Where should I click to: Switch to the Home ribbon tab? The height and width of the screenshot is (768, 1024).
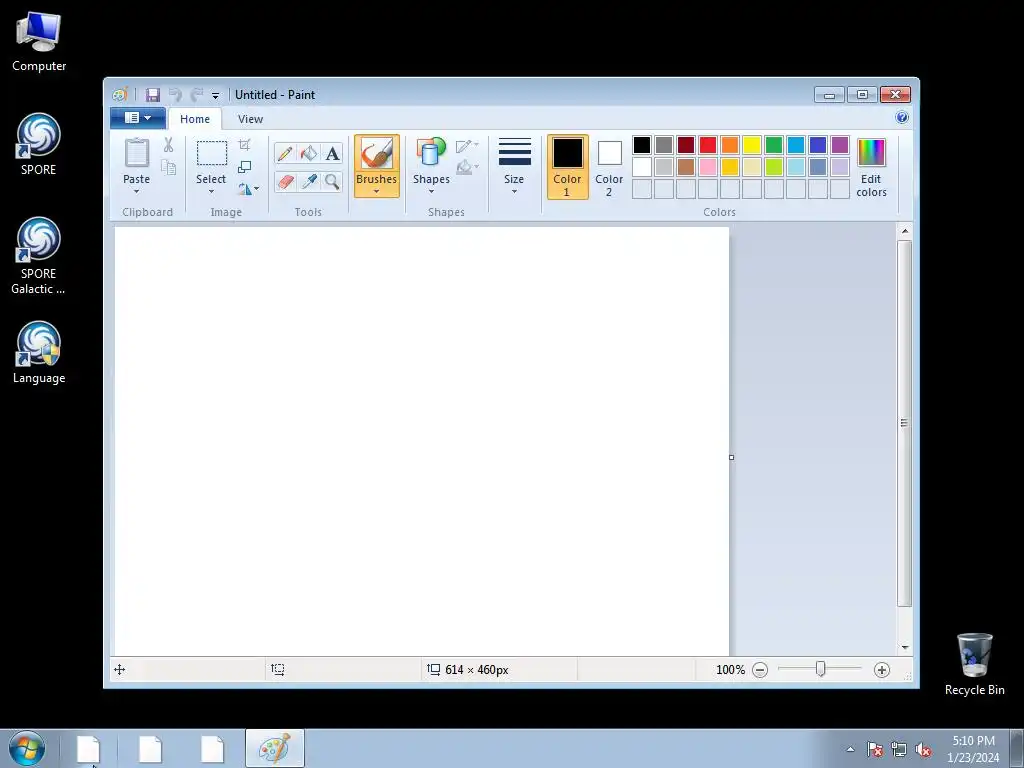pos(195,119)
